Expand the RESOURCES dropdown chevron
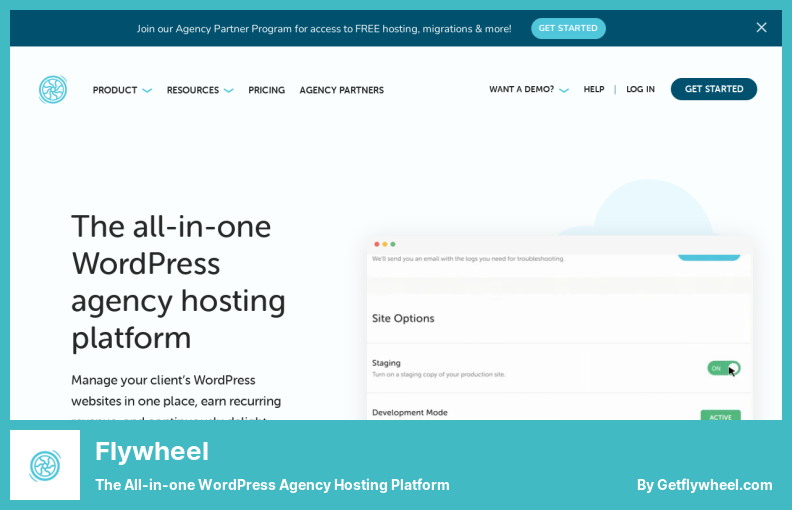The image size is (792, 510). click(x=229, y=90)
